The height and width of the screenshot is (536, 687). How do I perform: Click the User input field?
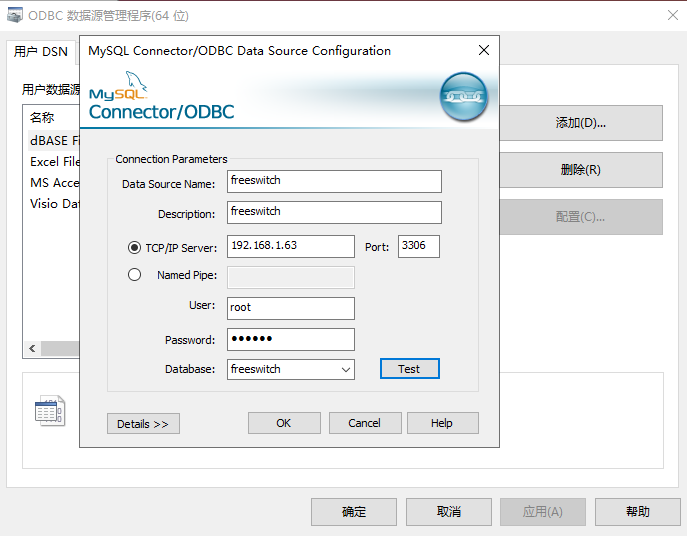pyautogui.click(x=291, y=309)
